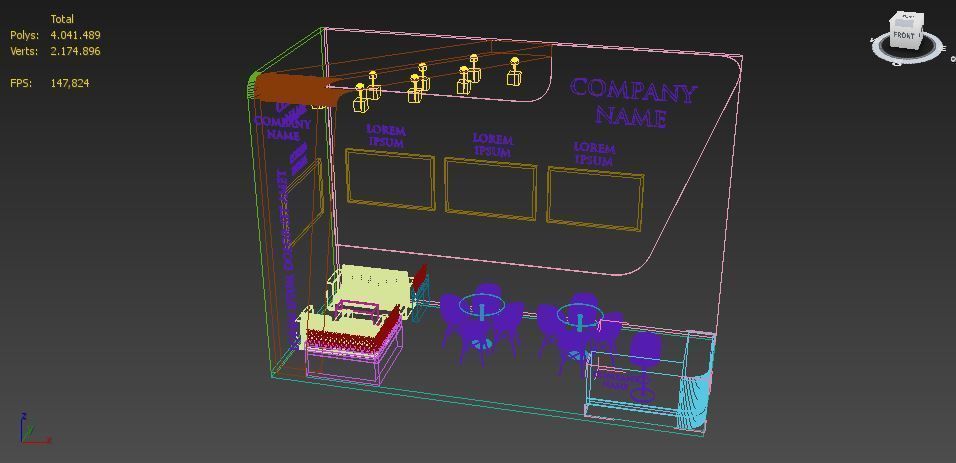Click the top face of the ViewCube

[x=910, y=16]
